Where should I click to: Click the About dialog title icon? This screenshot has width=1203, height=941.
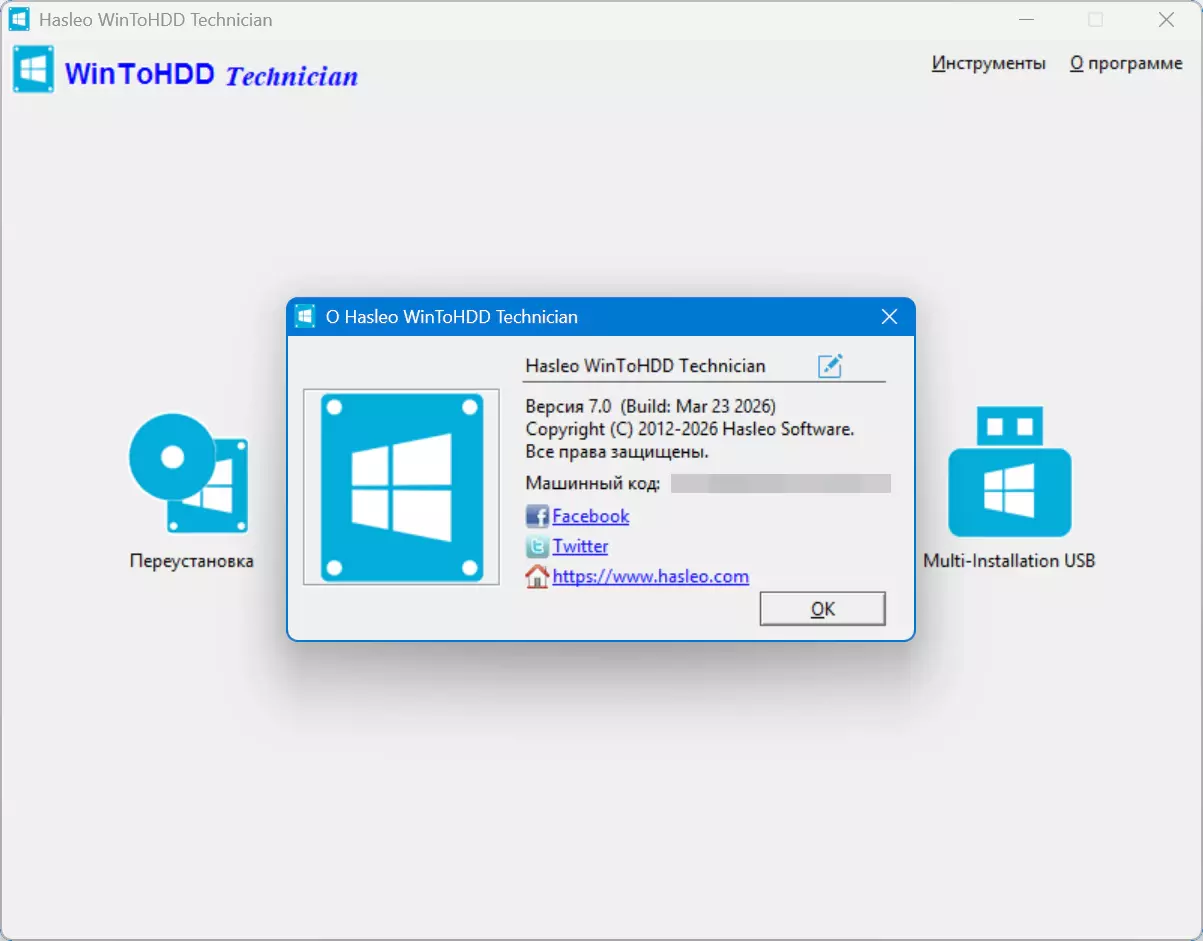coord(306,317)
